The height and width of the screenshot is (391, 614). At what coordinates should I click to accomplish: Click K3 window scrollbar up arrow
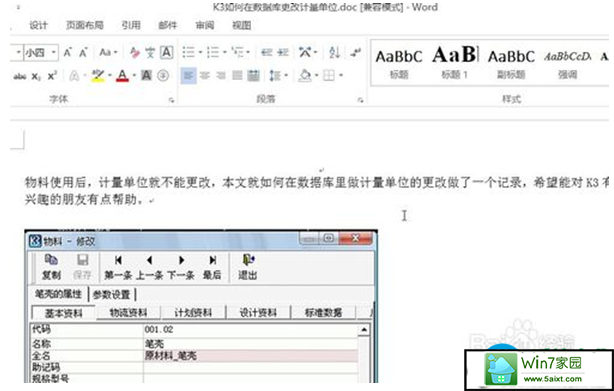[364, 330]
